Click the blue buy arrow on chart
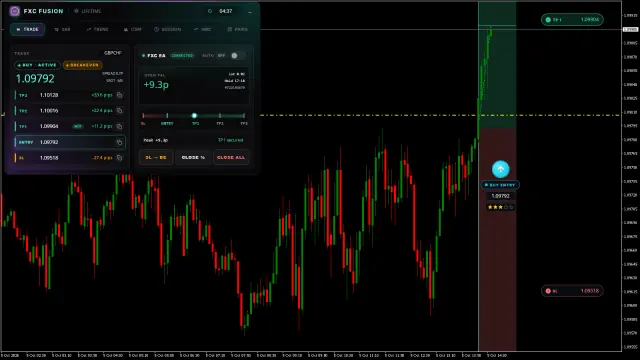This screenshot has height=360, width=640. click(500, 169)
